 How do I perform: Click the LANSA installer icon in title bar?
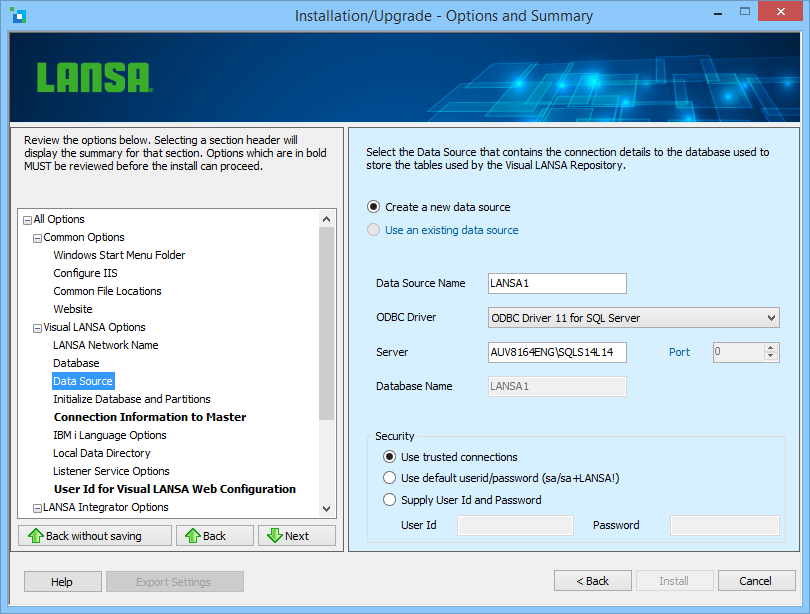tap(18, 15)
